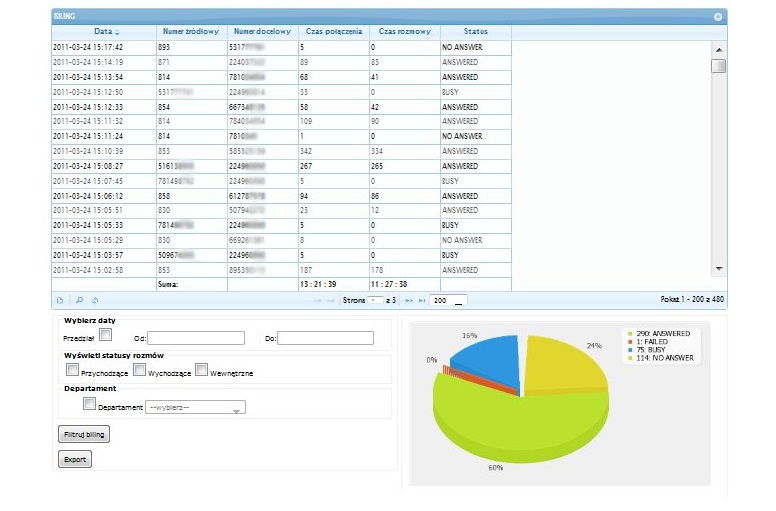Click the vertical scrollbar thumb
The height and width of the screenshot is (511, 776).
[x=719, y=66]
